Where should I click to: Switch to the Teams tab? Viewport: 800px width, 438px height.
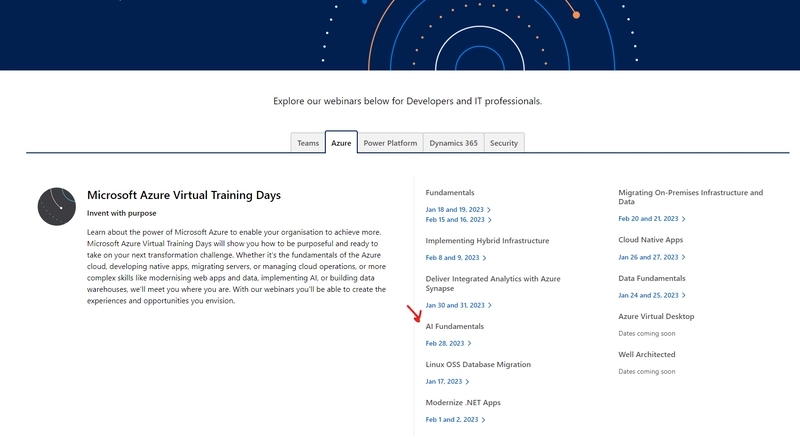pos(308,143)
